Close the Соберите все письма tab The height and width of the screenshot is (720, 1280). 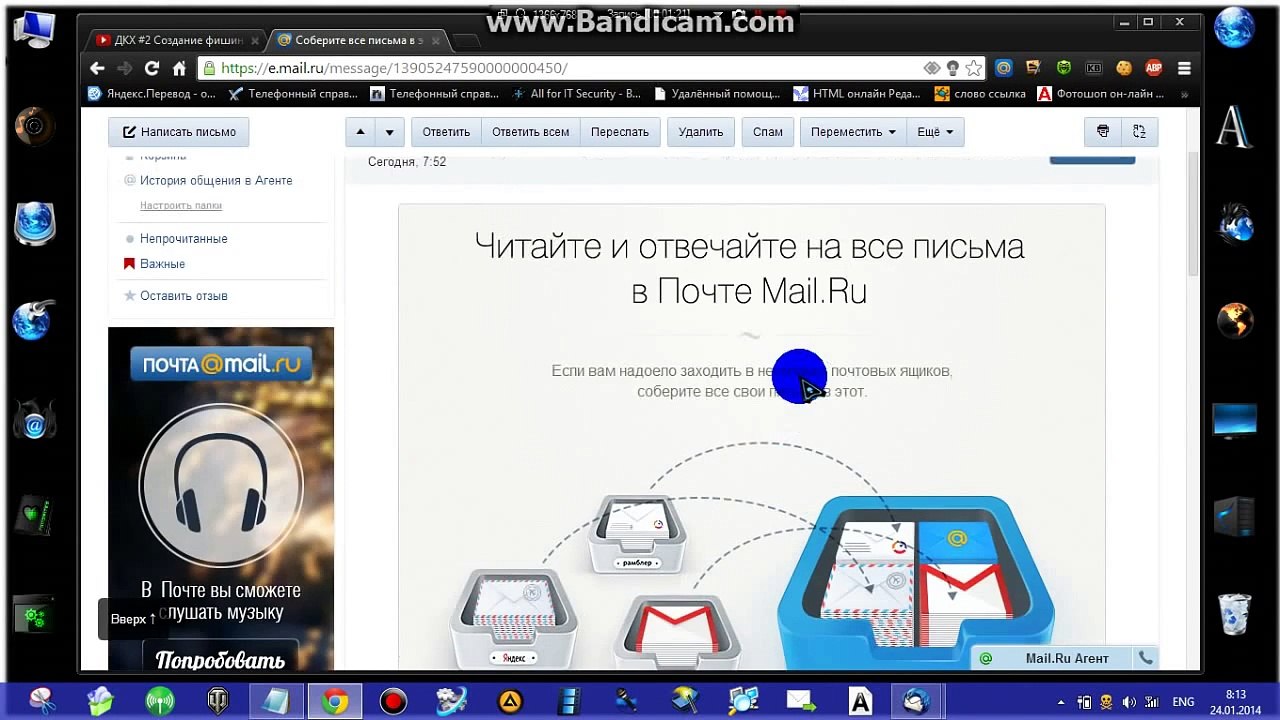coord(436,41)
